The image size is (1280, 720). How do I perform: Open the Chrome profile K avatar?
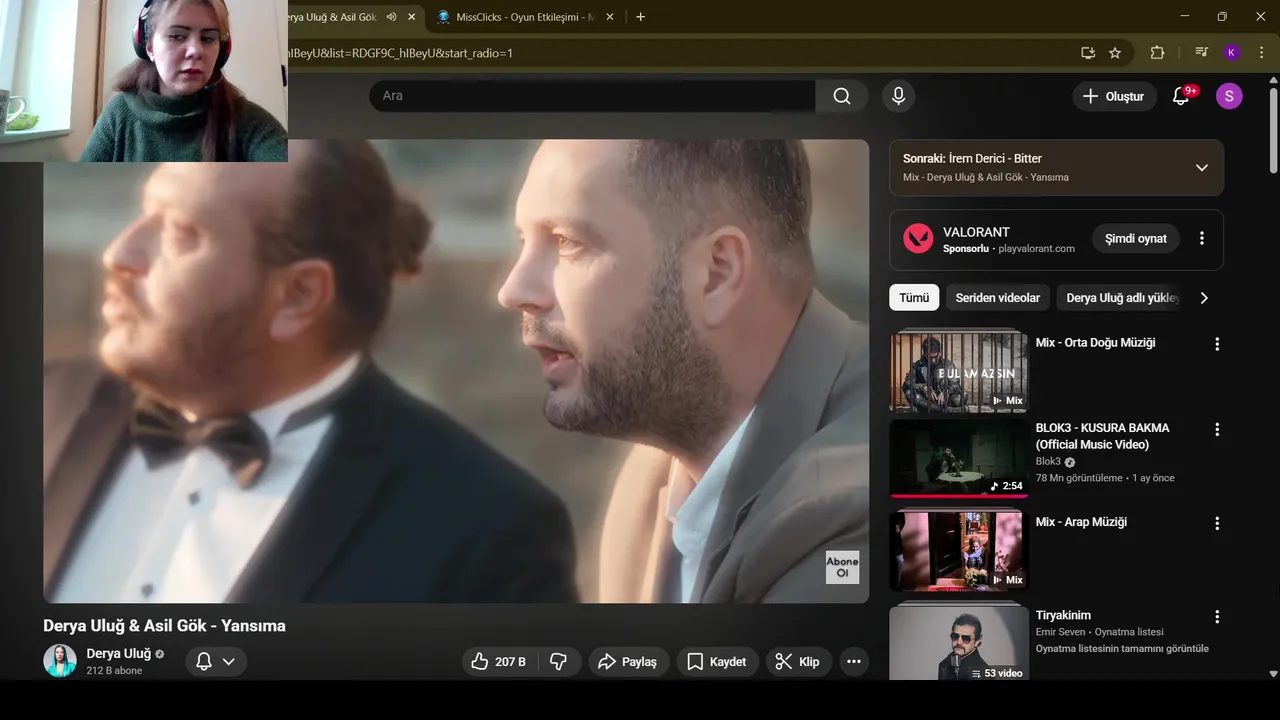click(x=1231, y=53)
